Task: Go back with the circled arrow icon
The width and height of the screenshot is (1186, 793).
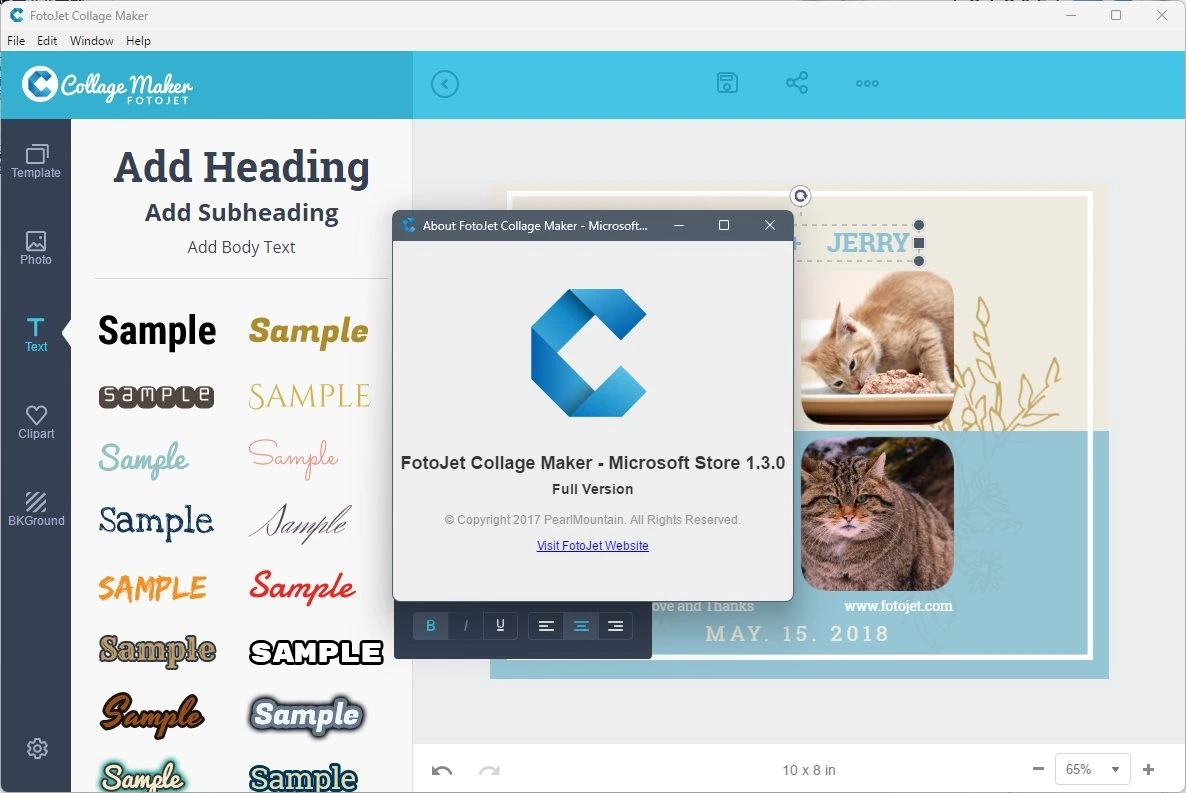Action: click(x=445, y=84)
